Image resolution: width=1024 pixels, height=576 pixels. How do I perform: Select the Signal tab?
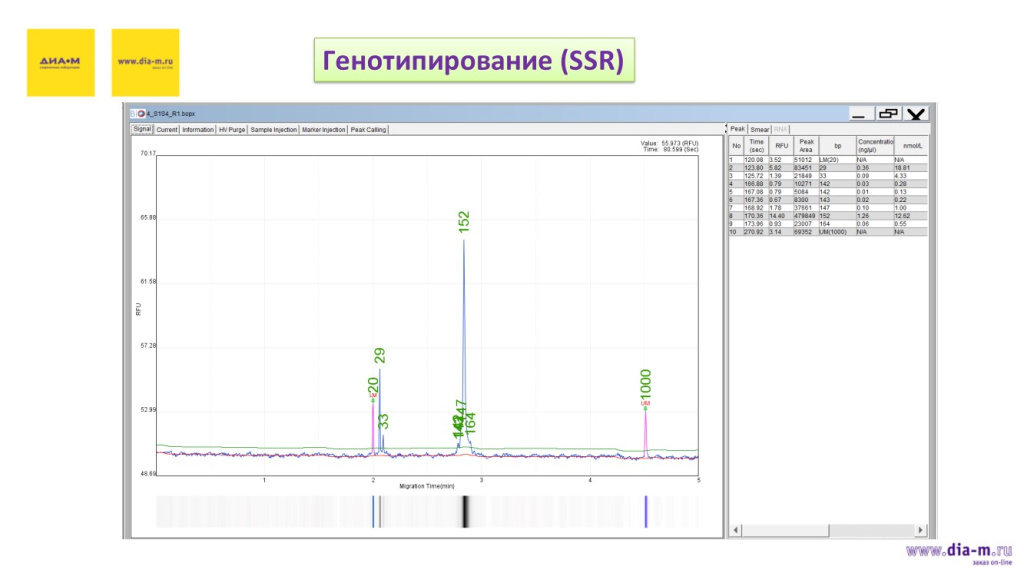point(141,129)
